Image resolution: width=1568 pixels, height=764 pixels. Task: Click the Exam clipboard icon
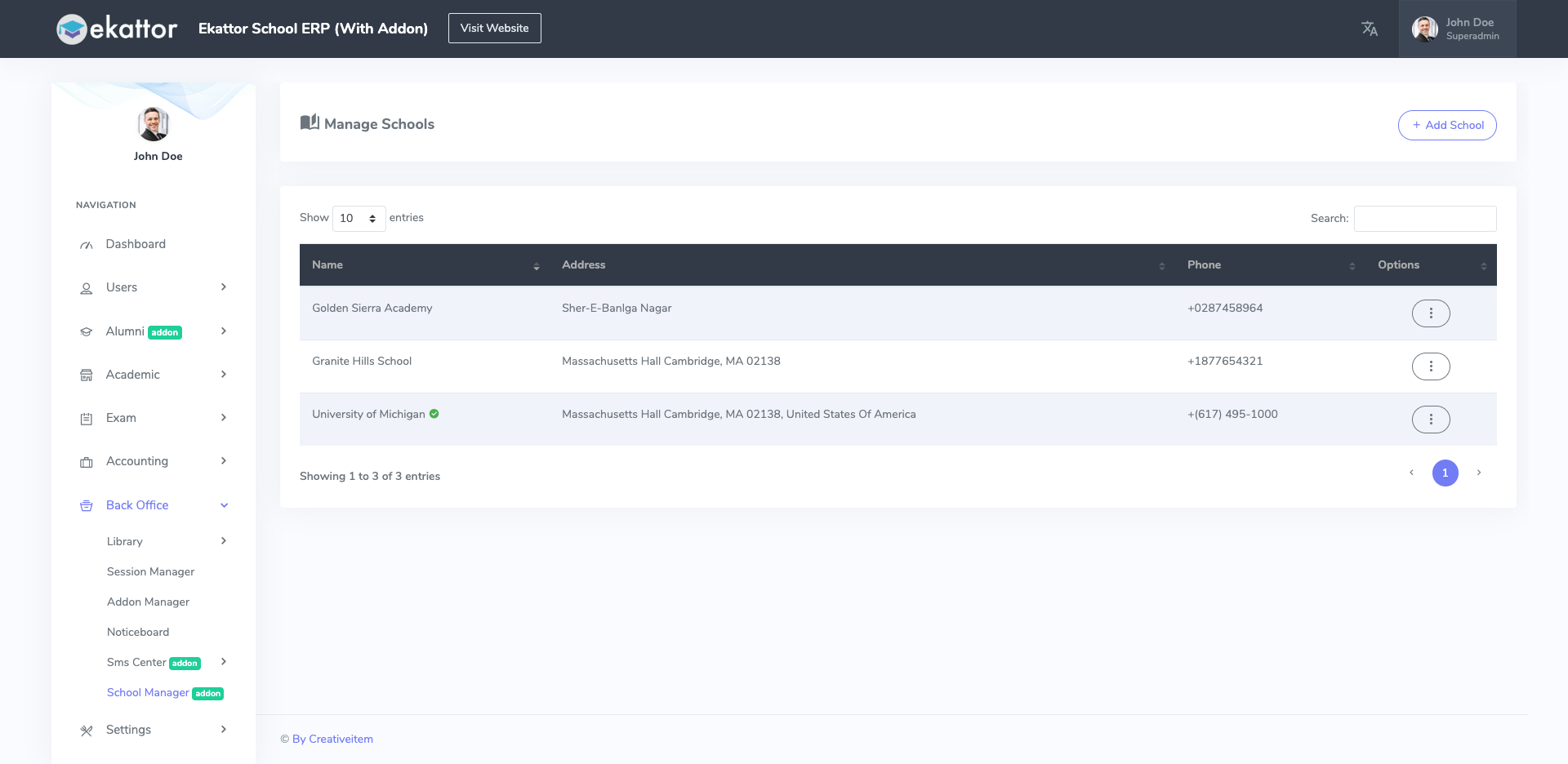[86, 418]
